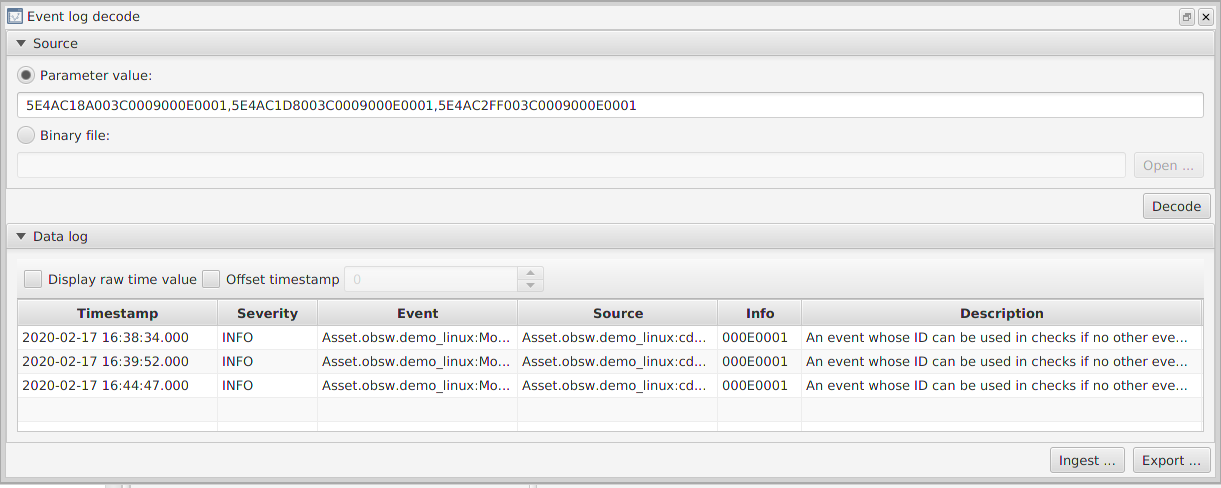Select the Parameter value radio button
The width and height of the screenshot is (1221, 488).
click(x=26, y=75)
